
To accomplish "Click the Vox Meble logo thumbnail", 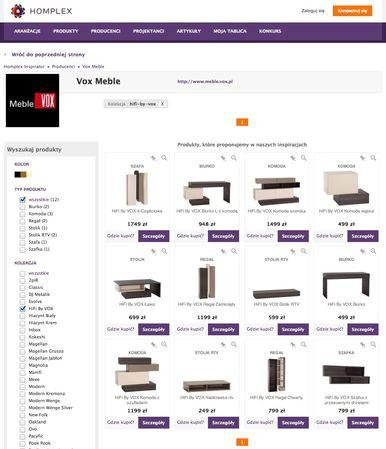I will (32, 100).
